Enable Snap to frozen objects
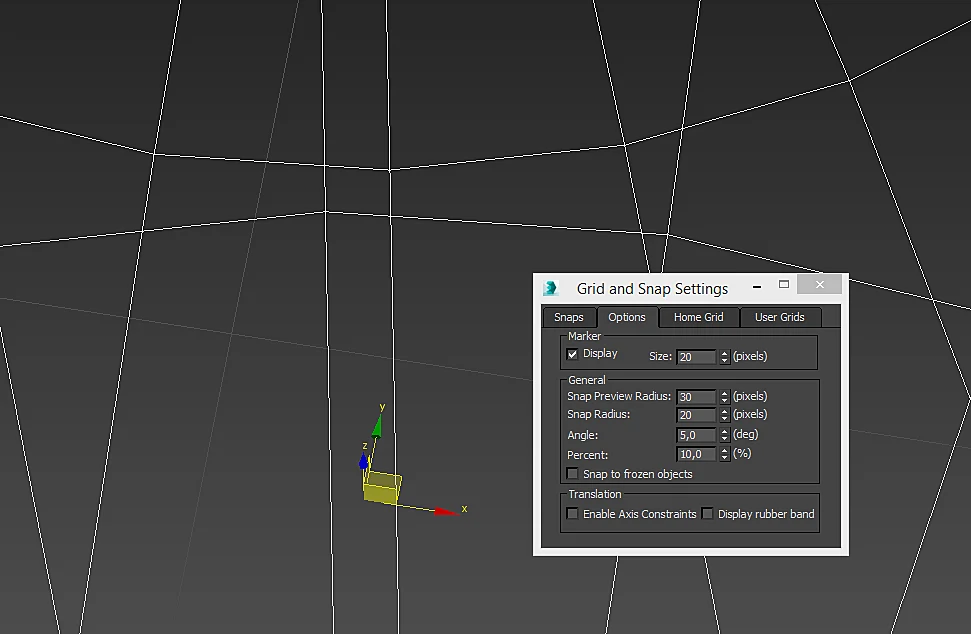971x634 pixels. 572,474
